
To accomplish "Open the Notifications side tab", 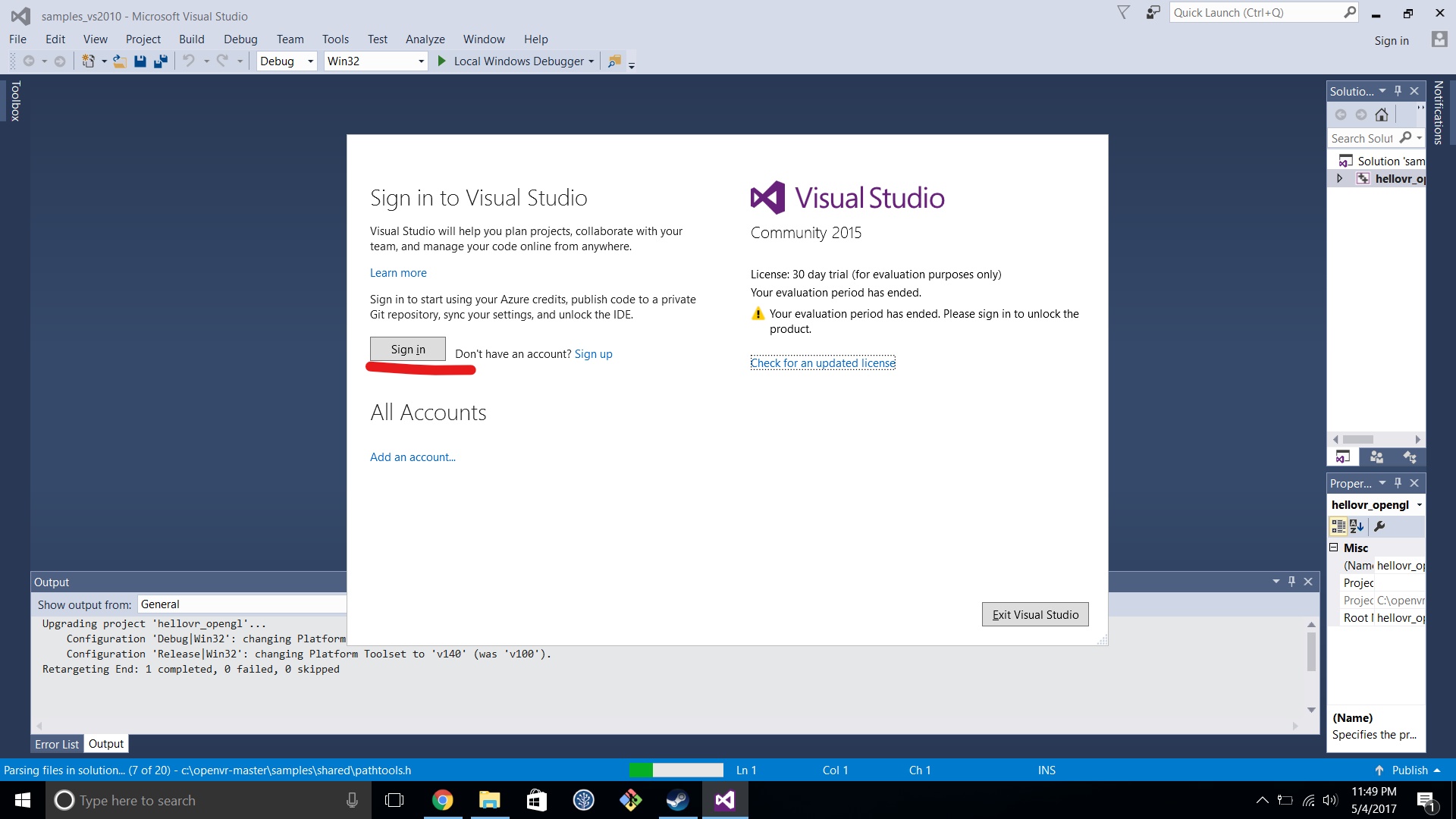I will pyautogui.click(x=1439, y=112).
